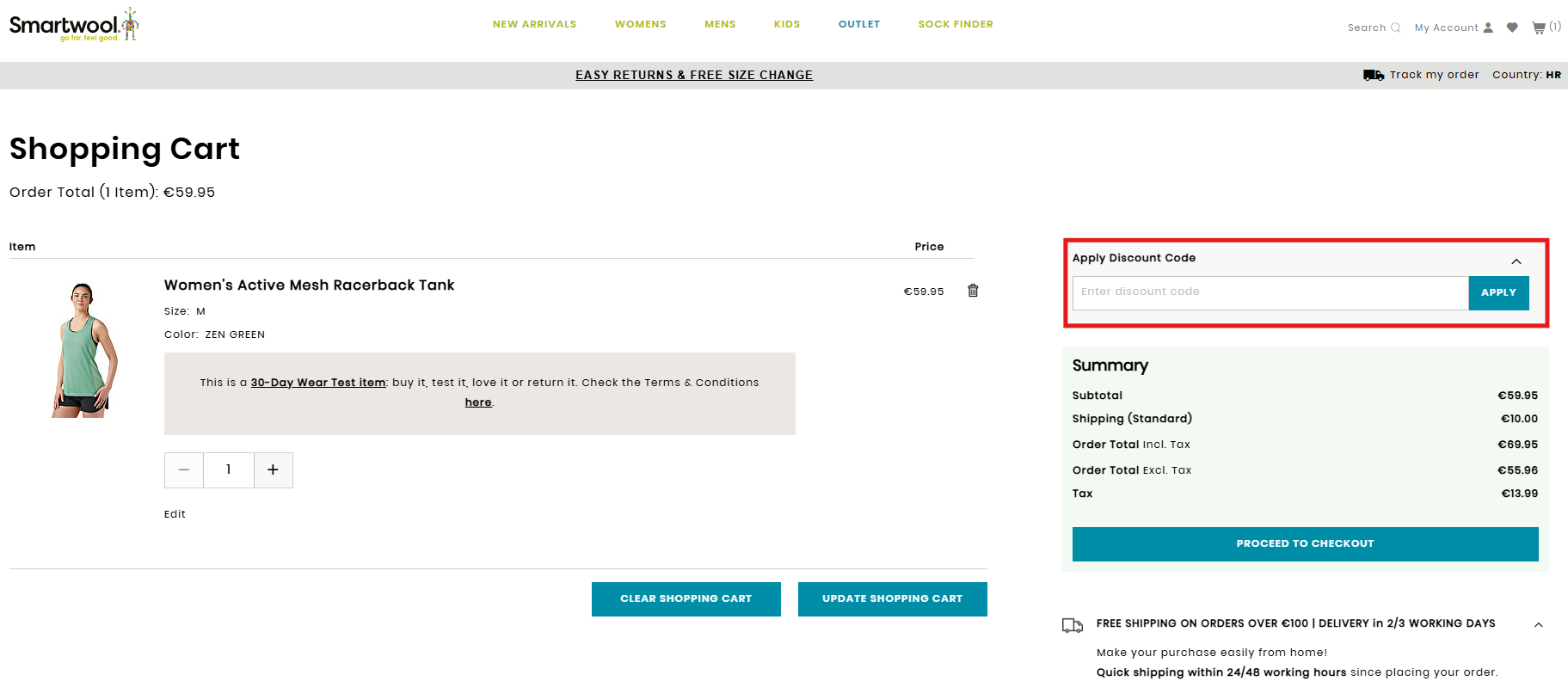1568x681 pixels.
Task: Click the Update Shopping Cart button
Action: coord(892,598)
